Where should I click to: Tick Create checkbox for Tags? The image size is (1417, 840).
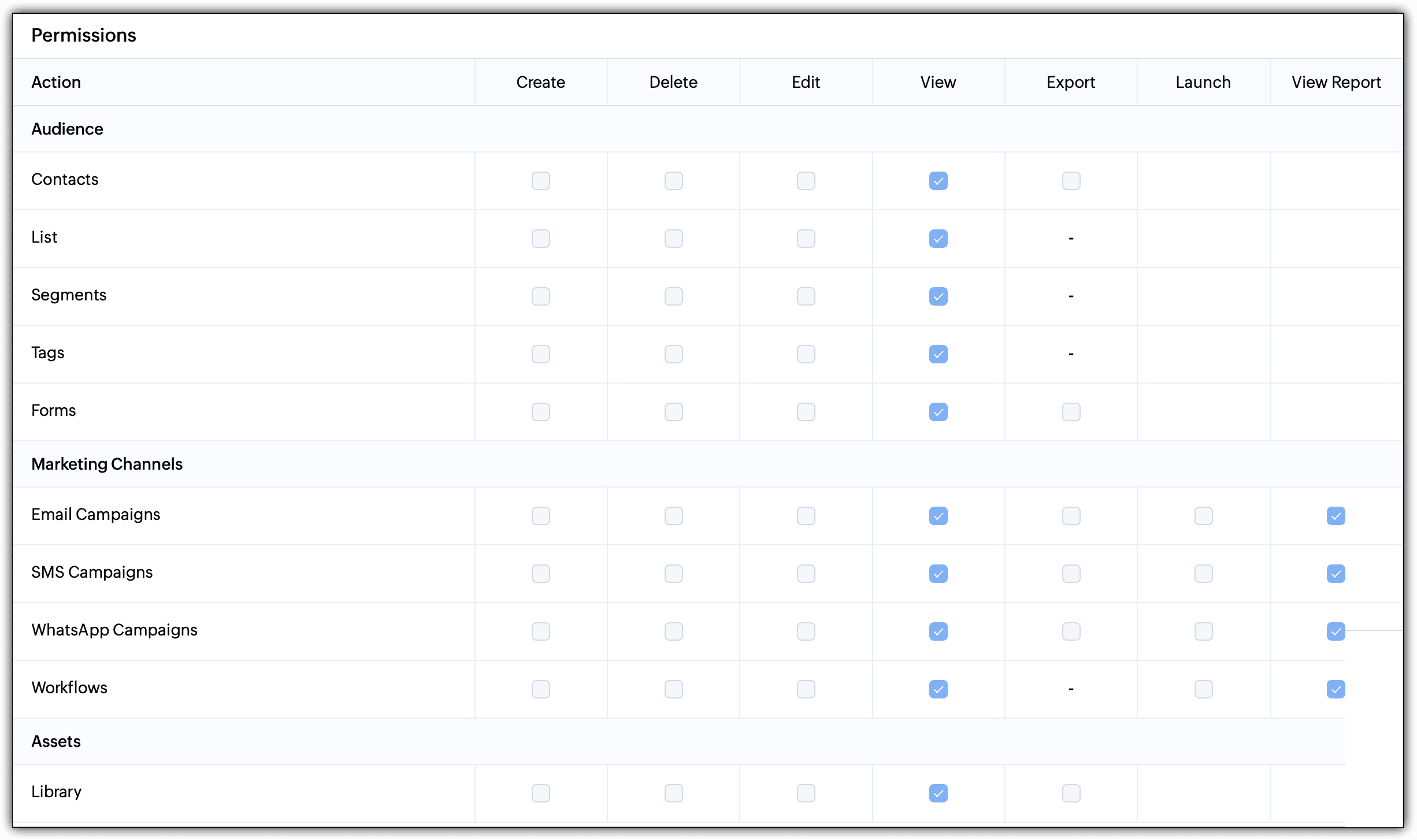(540, 354)
